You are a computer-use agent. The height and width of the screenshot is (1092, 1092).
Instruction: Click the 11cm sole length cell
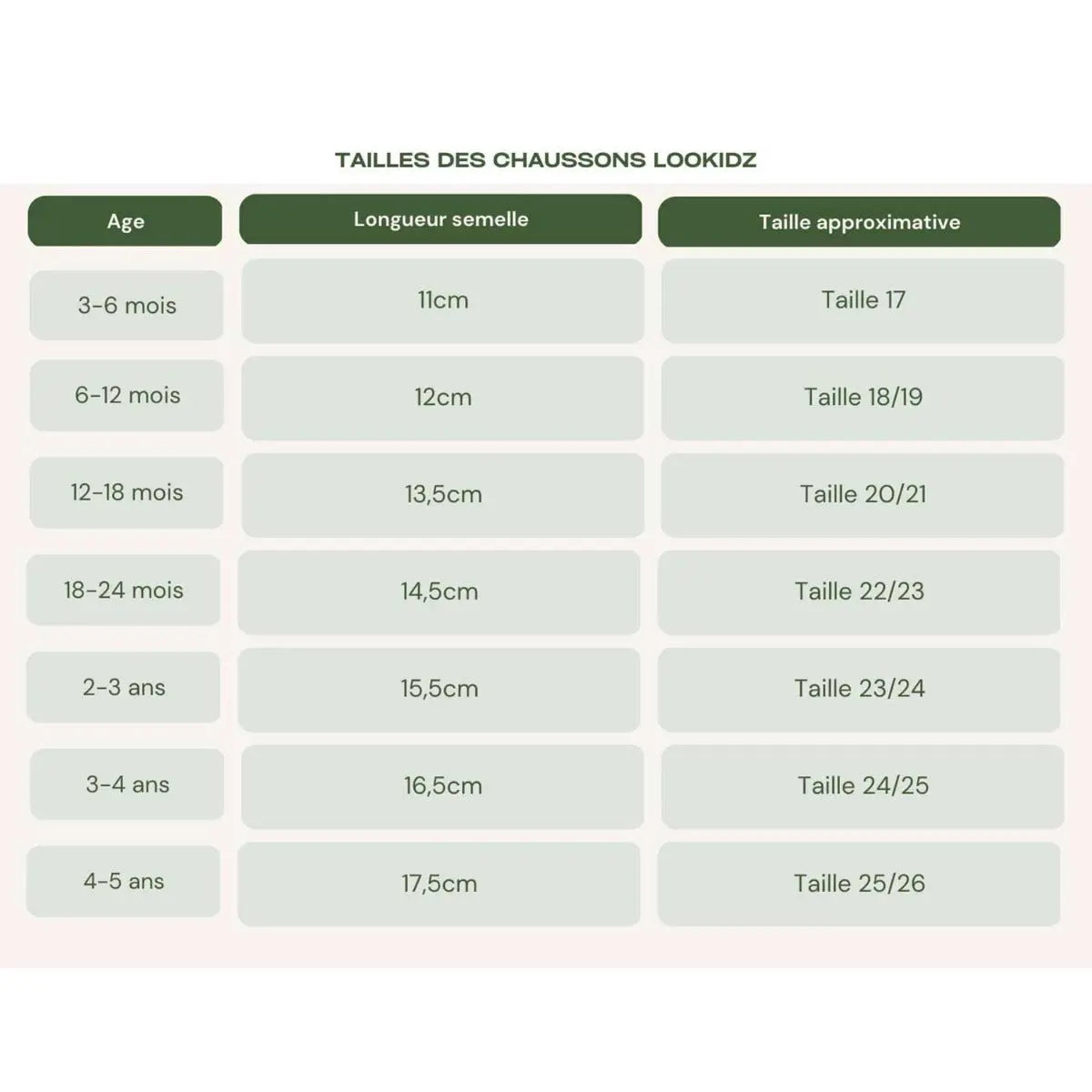(x=443, y=300)
